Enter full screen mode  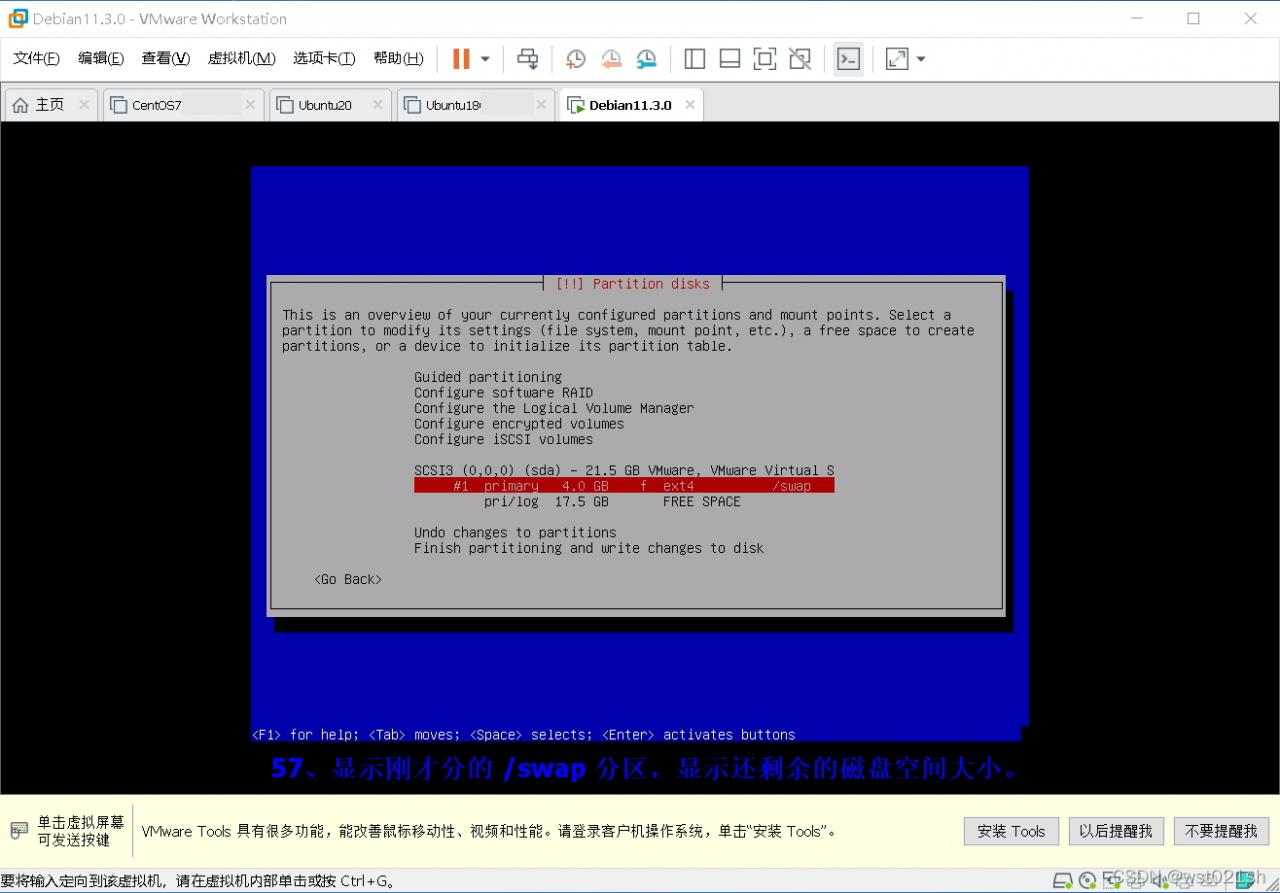(x=765, y=59)
